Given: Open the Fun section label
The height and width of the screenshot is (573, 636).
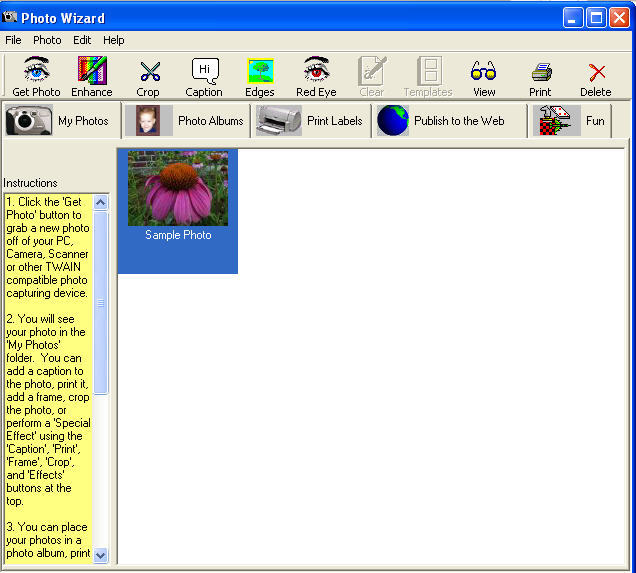Looking at the screenshot, I should [595, 121].
